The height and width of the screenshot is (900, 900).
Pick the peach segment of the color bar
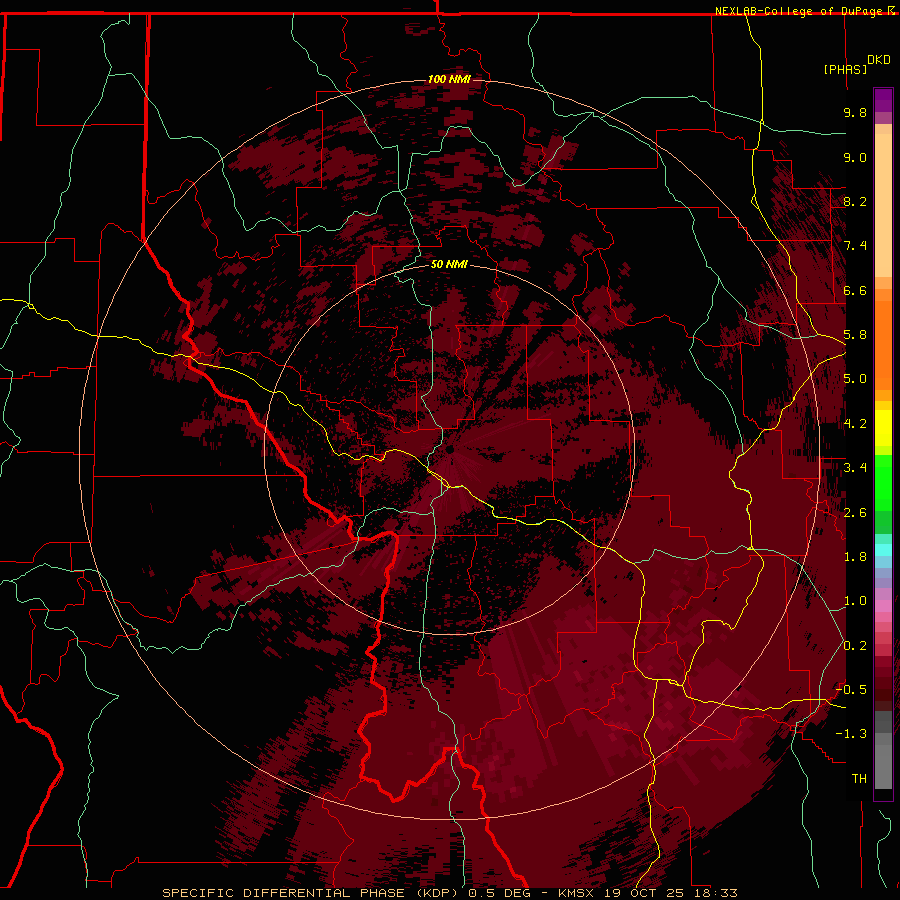pos(883,205)
